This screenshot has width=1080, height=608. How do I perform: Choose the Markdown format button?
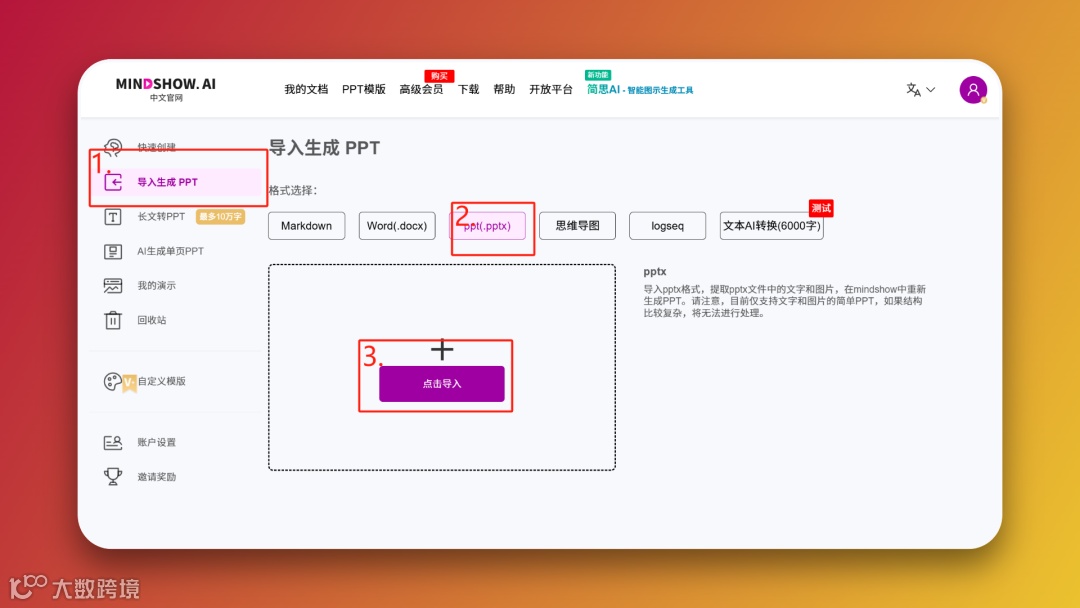(307, 226)
